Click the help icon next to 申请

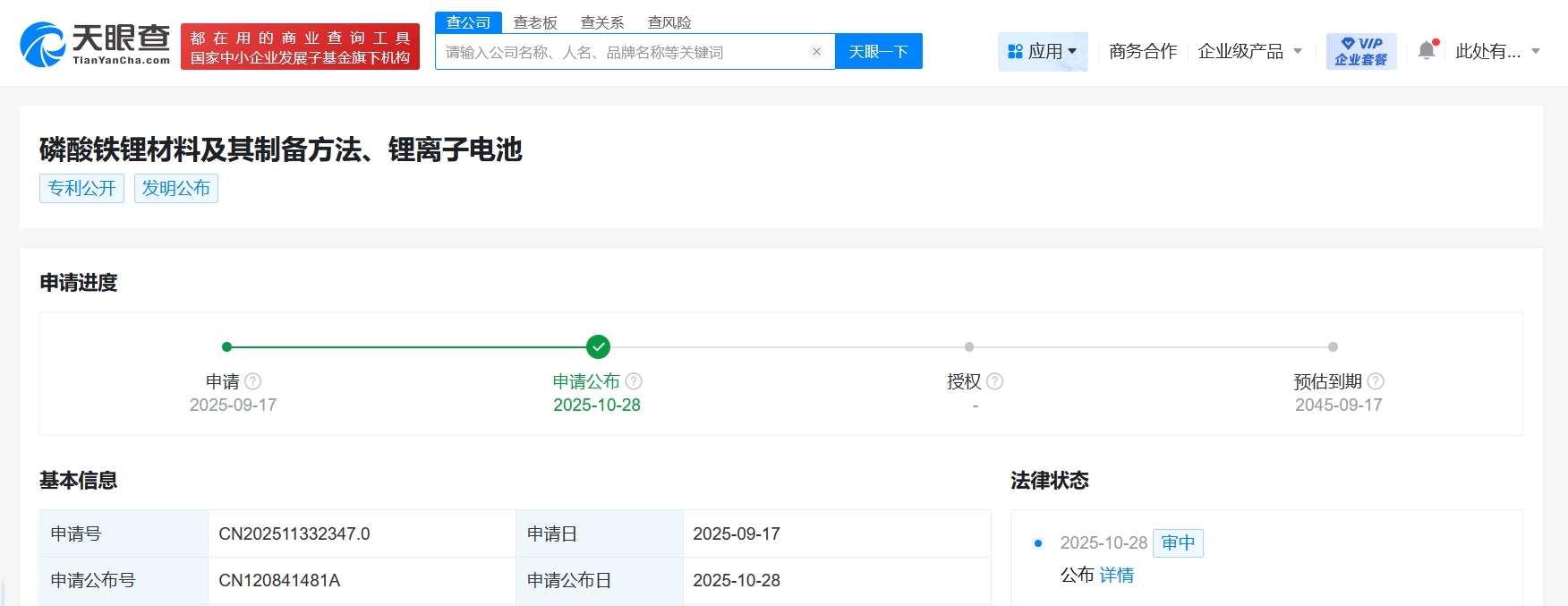tap(253, 381)
